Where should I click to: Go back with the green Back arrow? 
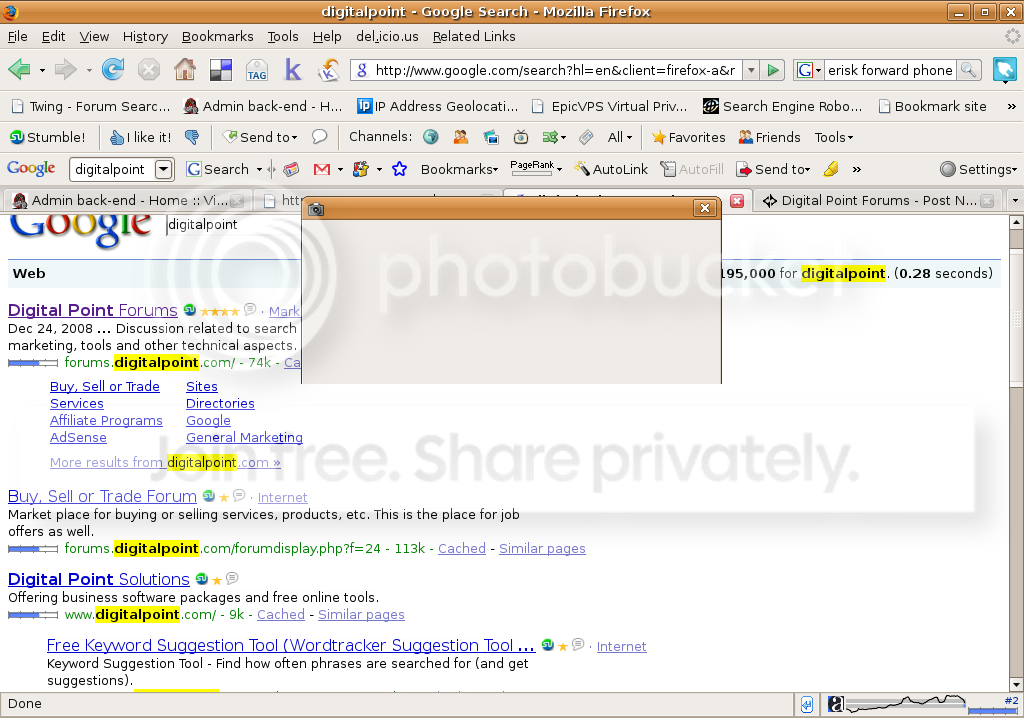[x=19, y=69]
